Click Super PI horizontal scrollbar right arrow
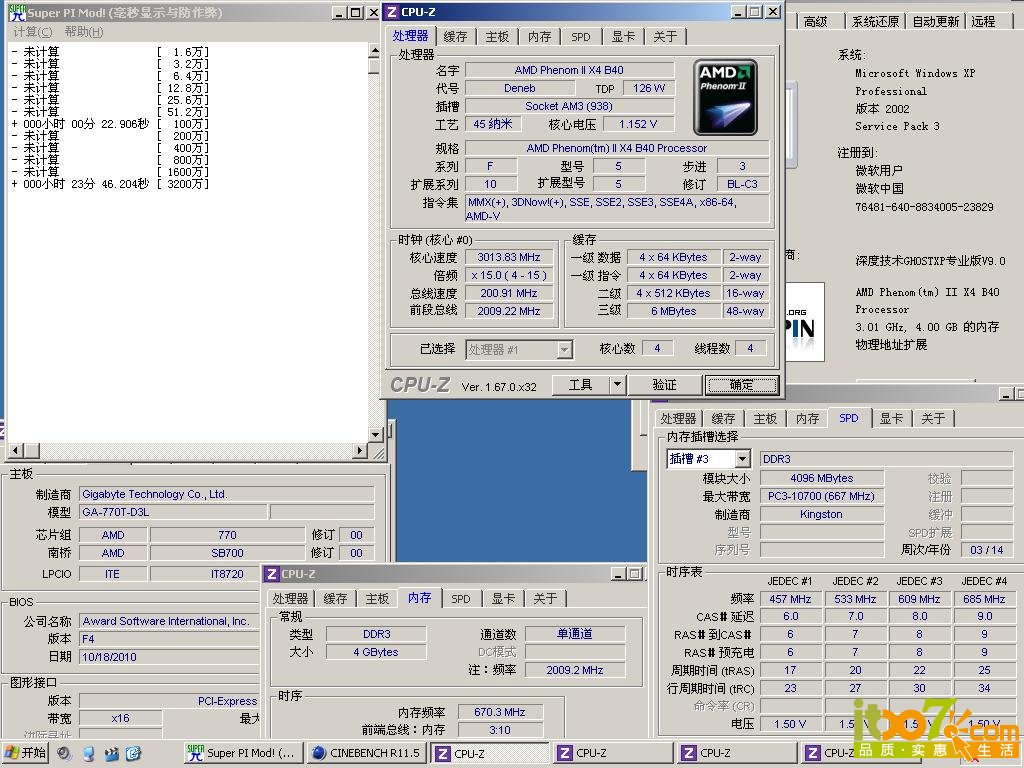 [x=360, y=450]
